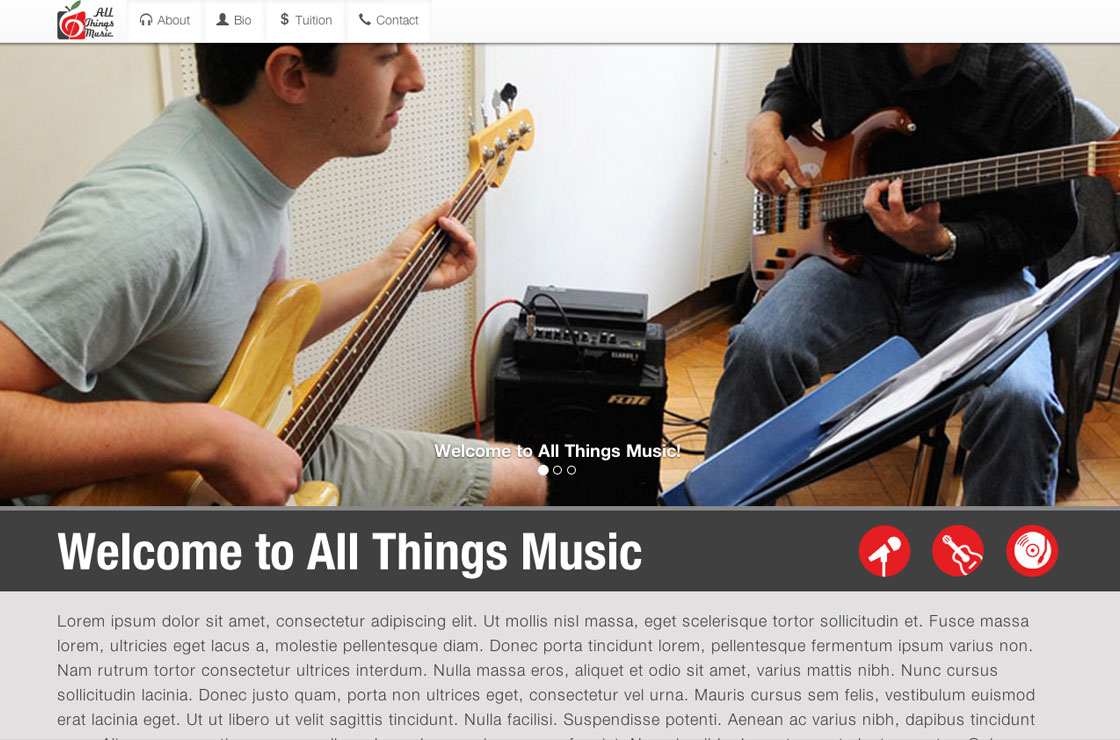Click the person icon beside Bio
Viewport: 1120px width, 740px height.
[x=223, y=19]
